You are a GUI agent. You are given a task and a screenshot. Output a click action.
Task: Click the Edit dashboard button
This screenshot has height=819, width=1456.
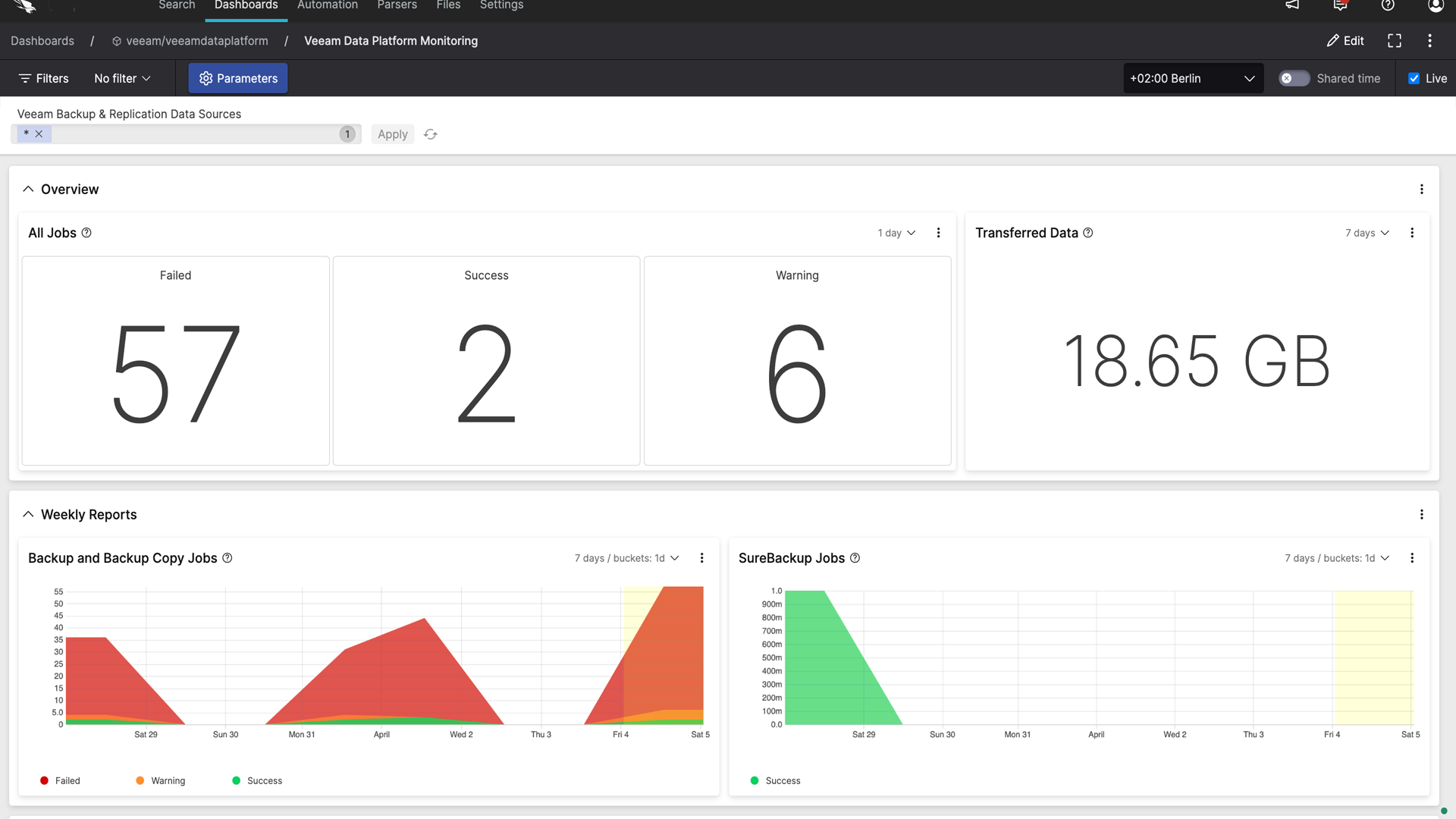click(1345, 41)
